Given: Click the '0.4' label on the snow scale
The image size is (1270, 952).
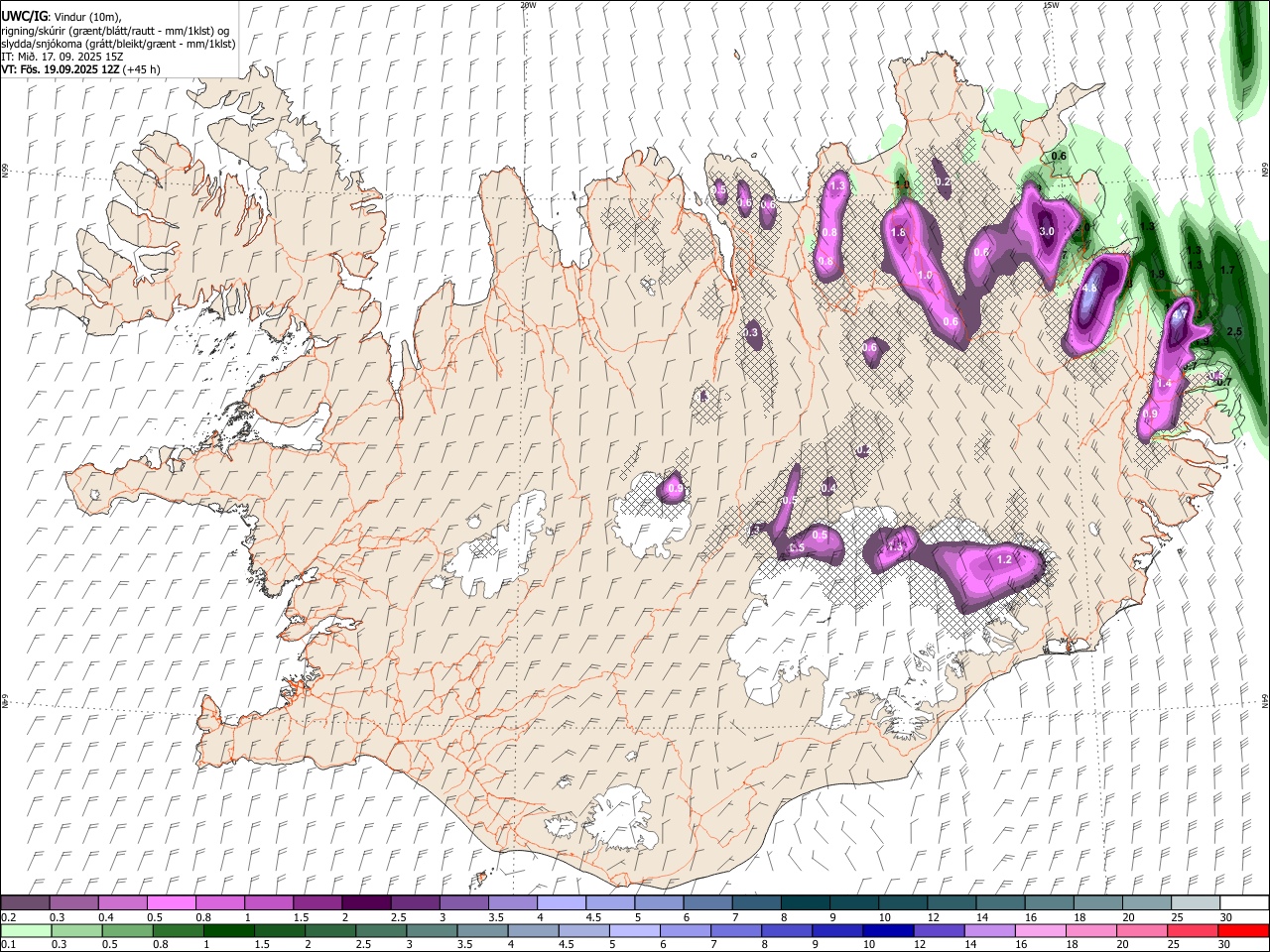Looking at the screenshot, I should click(105, 917).
